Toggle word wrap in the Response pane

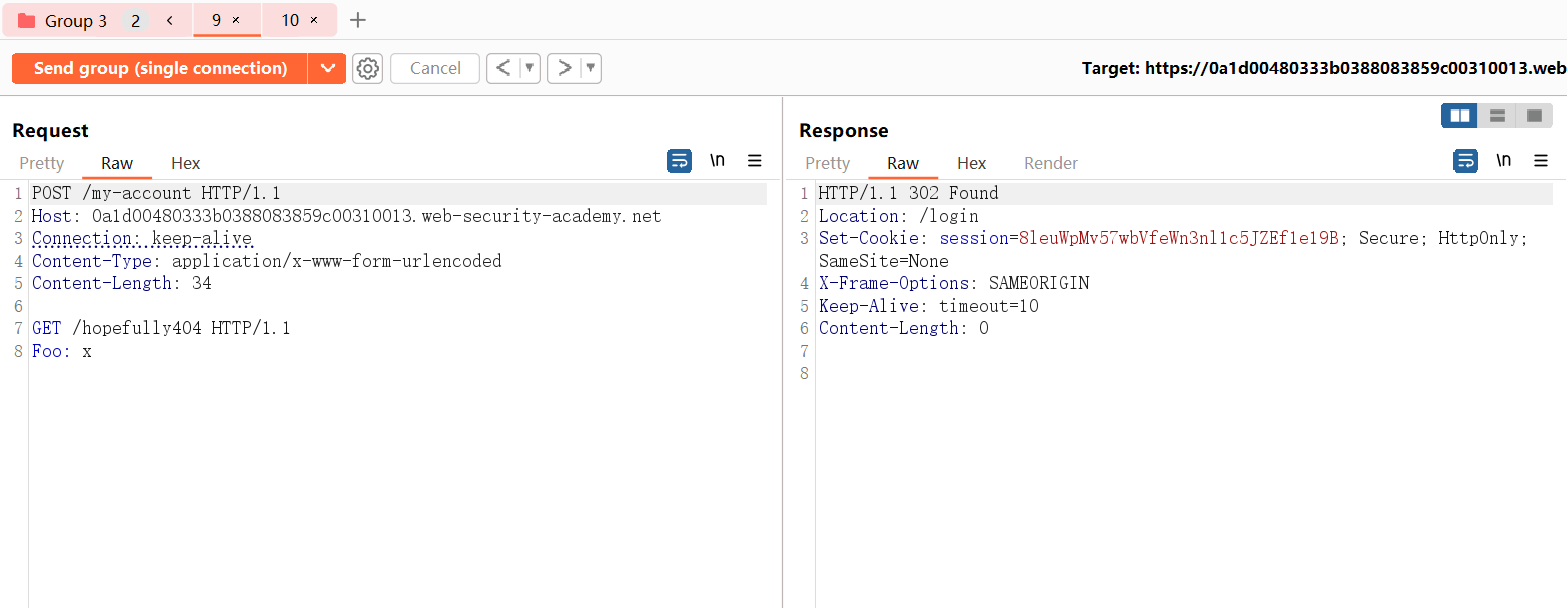pyautogui.click(x=1465, y=161)
